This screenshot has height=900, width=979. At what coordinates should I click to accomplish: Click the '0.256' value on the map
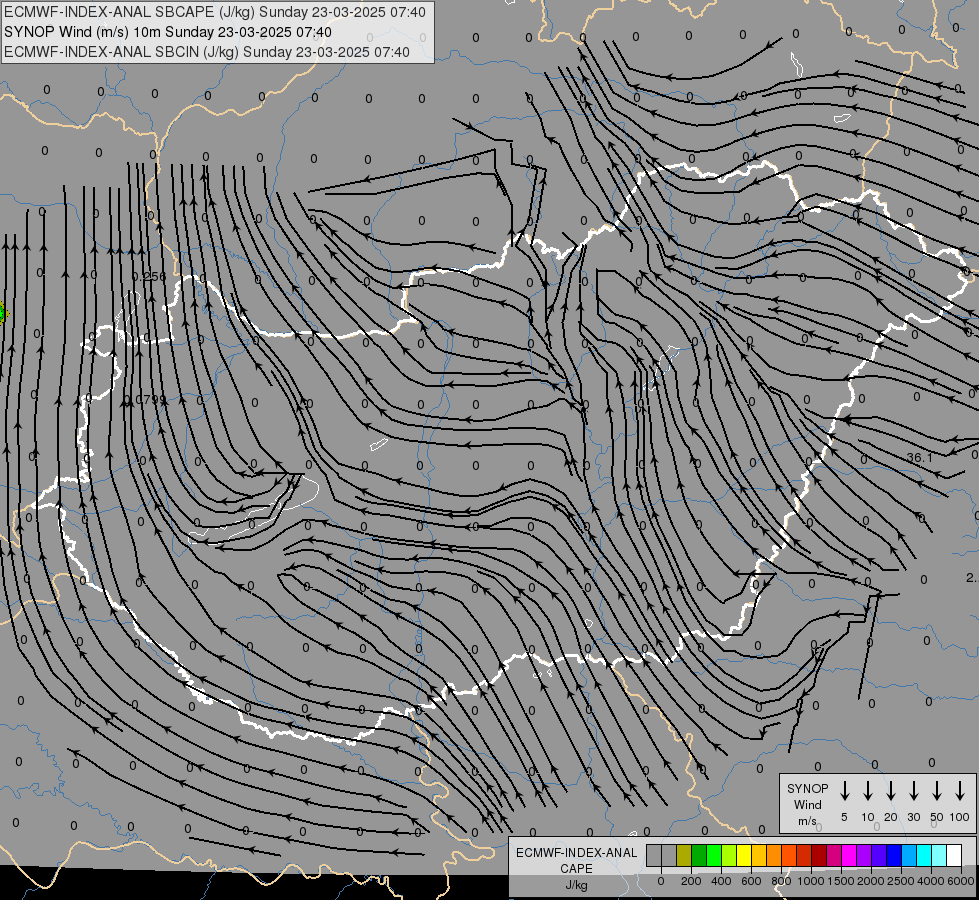[149, 276]
